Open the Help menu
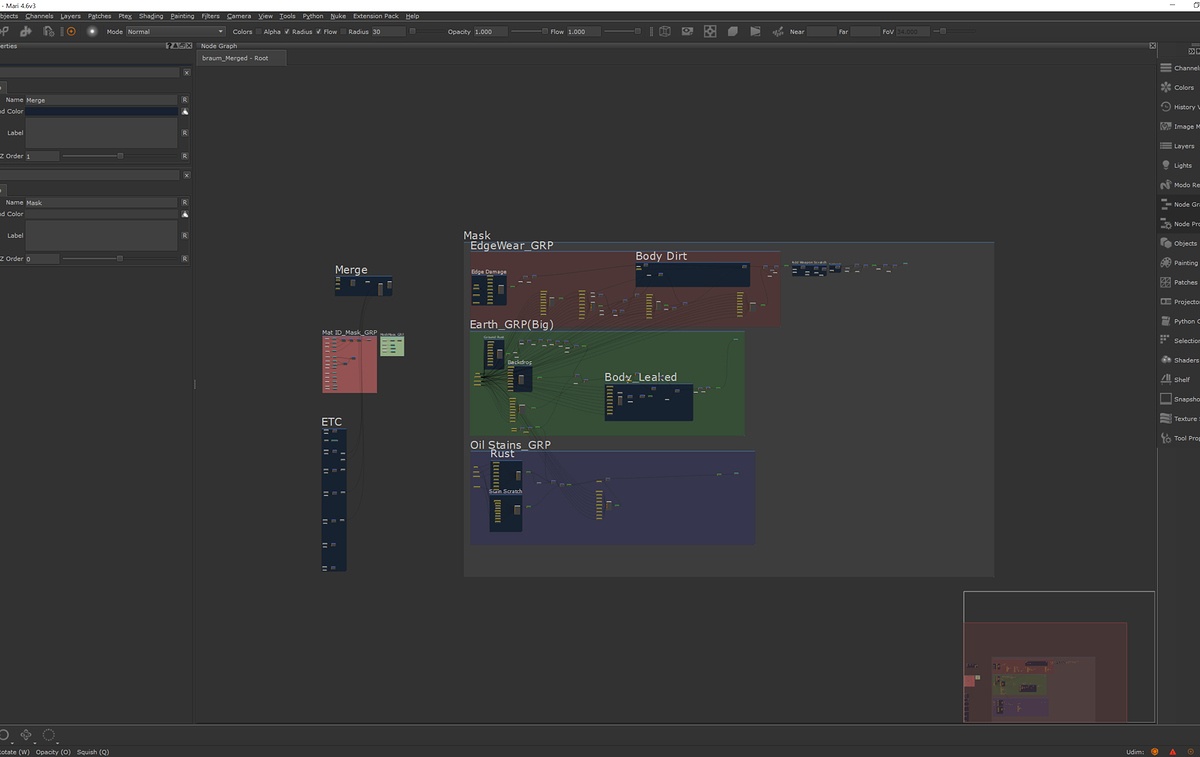This screenshot has height=757, width=1200. (x=412, y=16)
